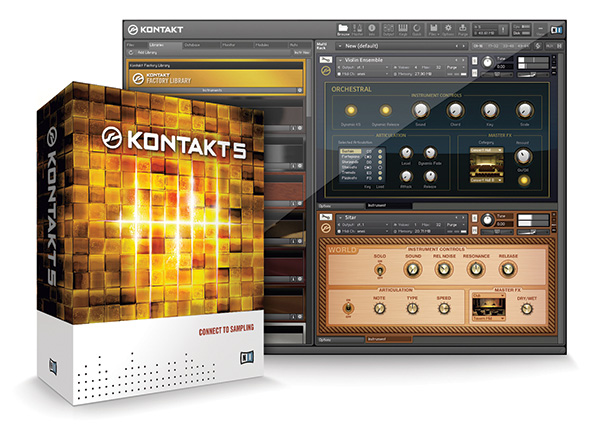Click the Native Instruments logo icon
This screenshot has width=591, height=442.
[x=556, y=29]
